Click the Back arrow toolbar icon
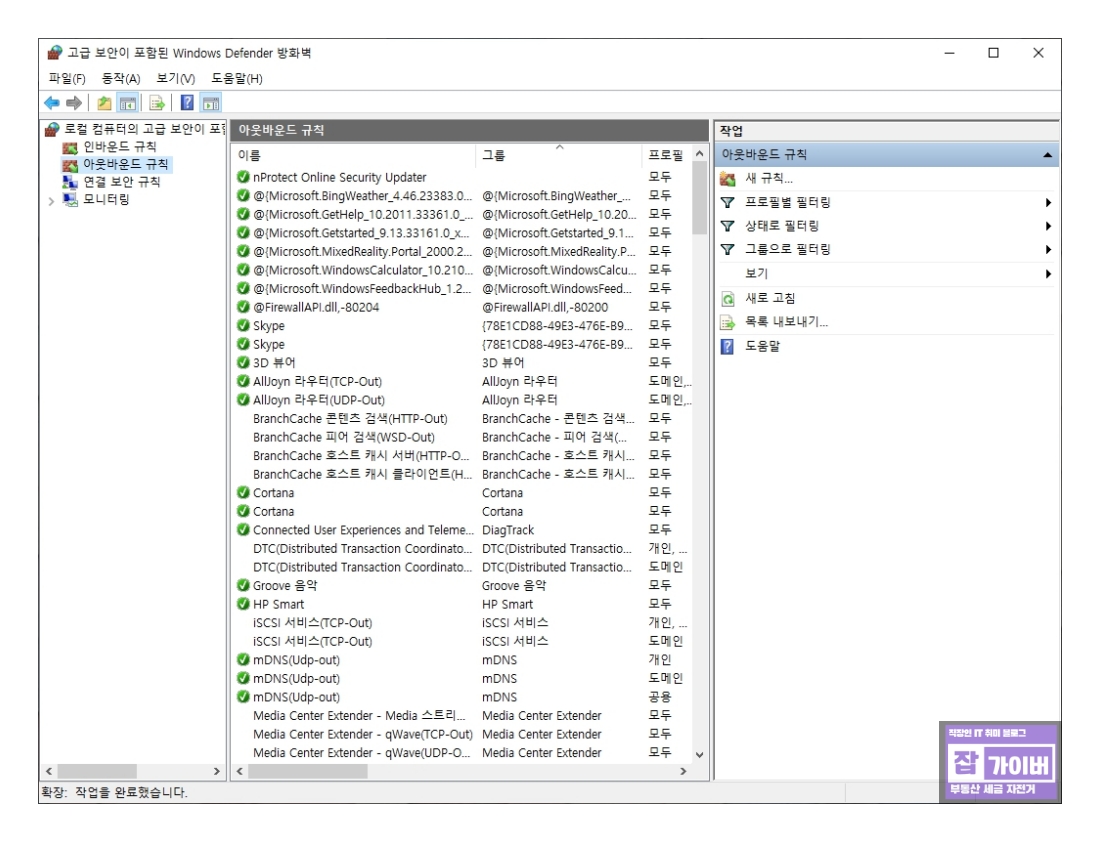The height and width of the screenshot is (842, 1100). (x=52, y=103)
